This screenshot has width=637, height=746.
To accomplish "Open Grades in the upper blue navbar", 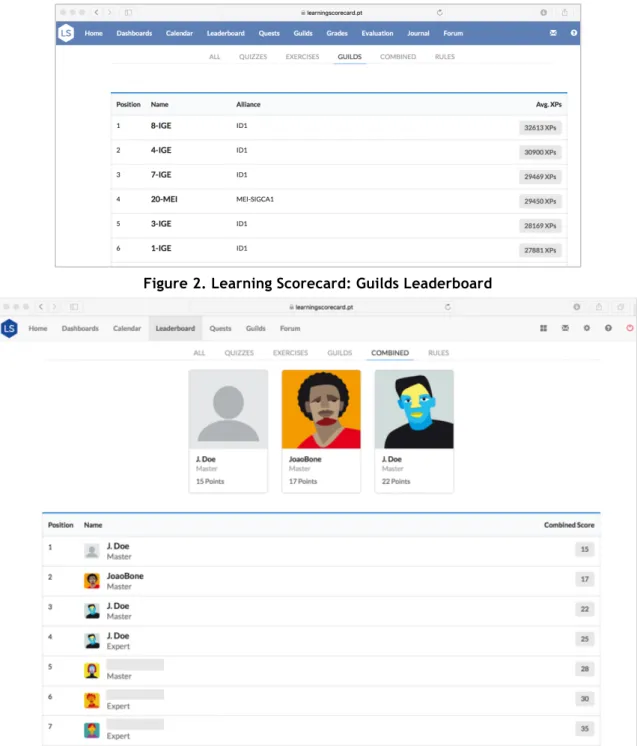I will tap(337, 33).
